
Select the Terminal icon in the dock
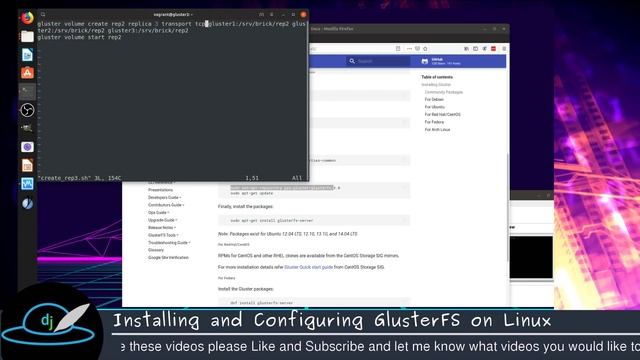[x=27, y=91]
